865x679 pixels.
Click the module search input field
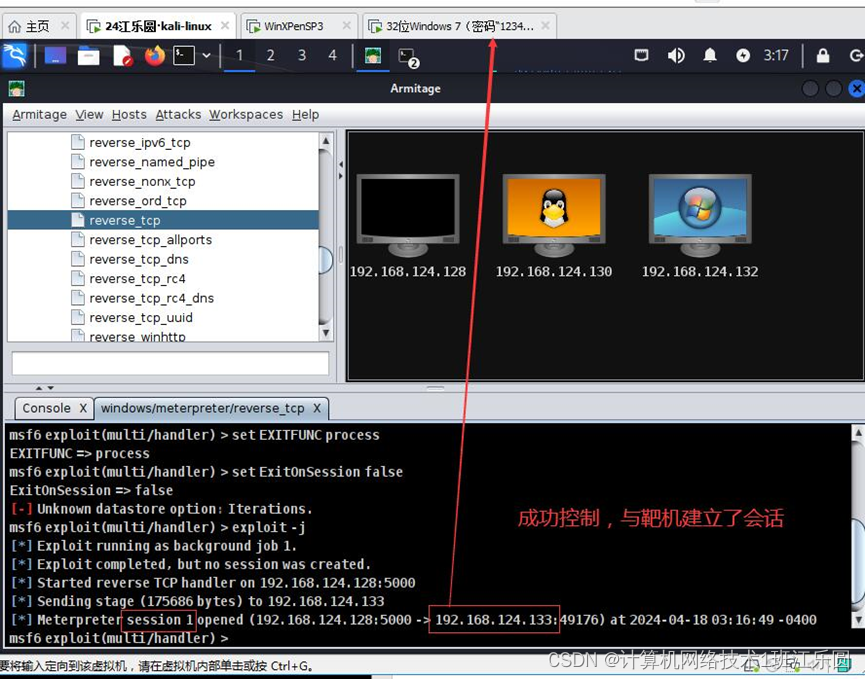170,364
